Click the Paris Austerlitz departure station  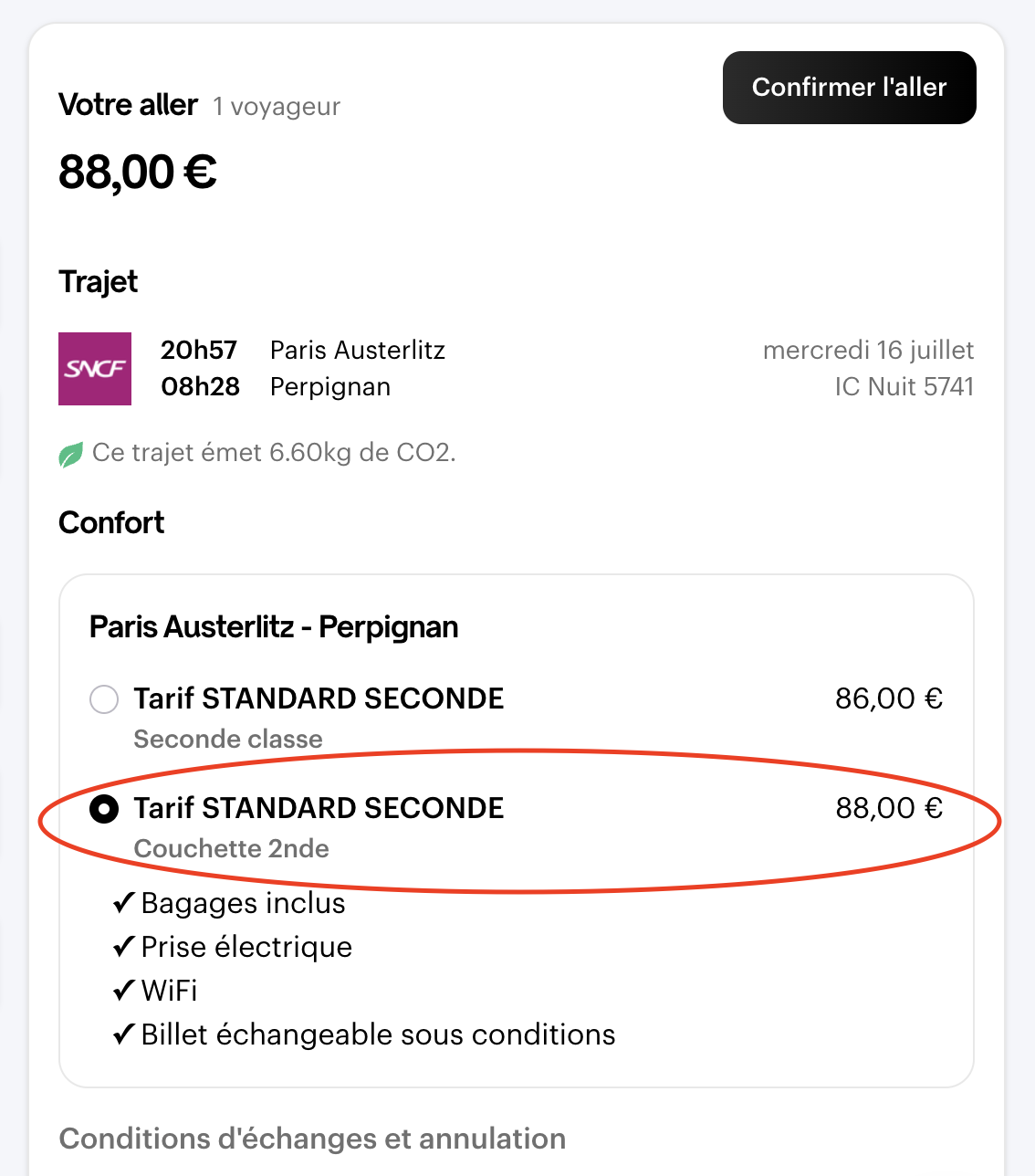coord(358,350)
